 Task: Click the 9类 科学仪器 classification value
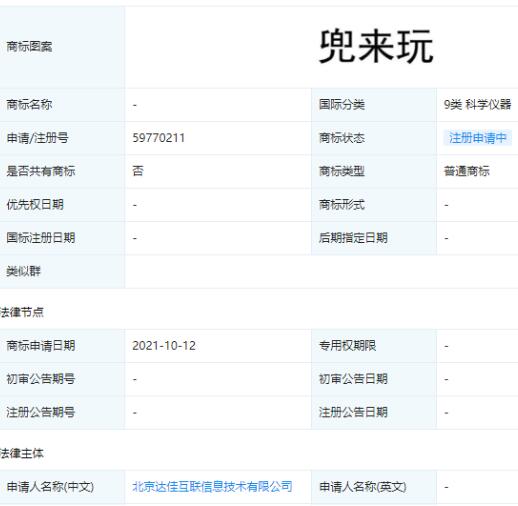(477, 105)
